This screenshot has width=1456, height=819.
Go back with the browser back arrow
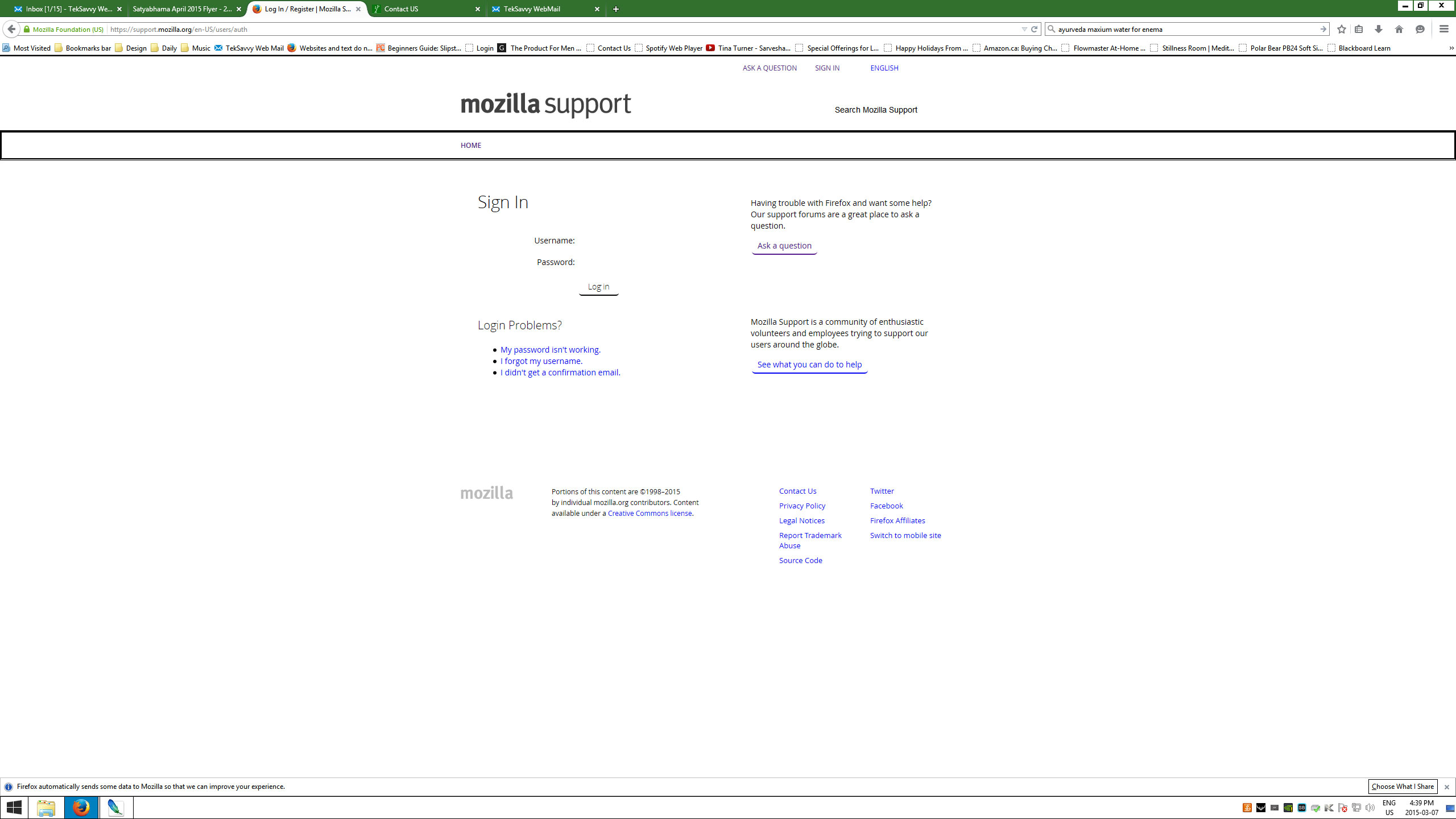pos(11,29)
